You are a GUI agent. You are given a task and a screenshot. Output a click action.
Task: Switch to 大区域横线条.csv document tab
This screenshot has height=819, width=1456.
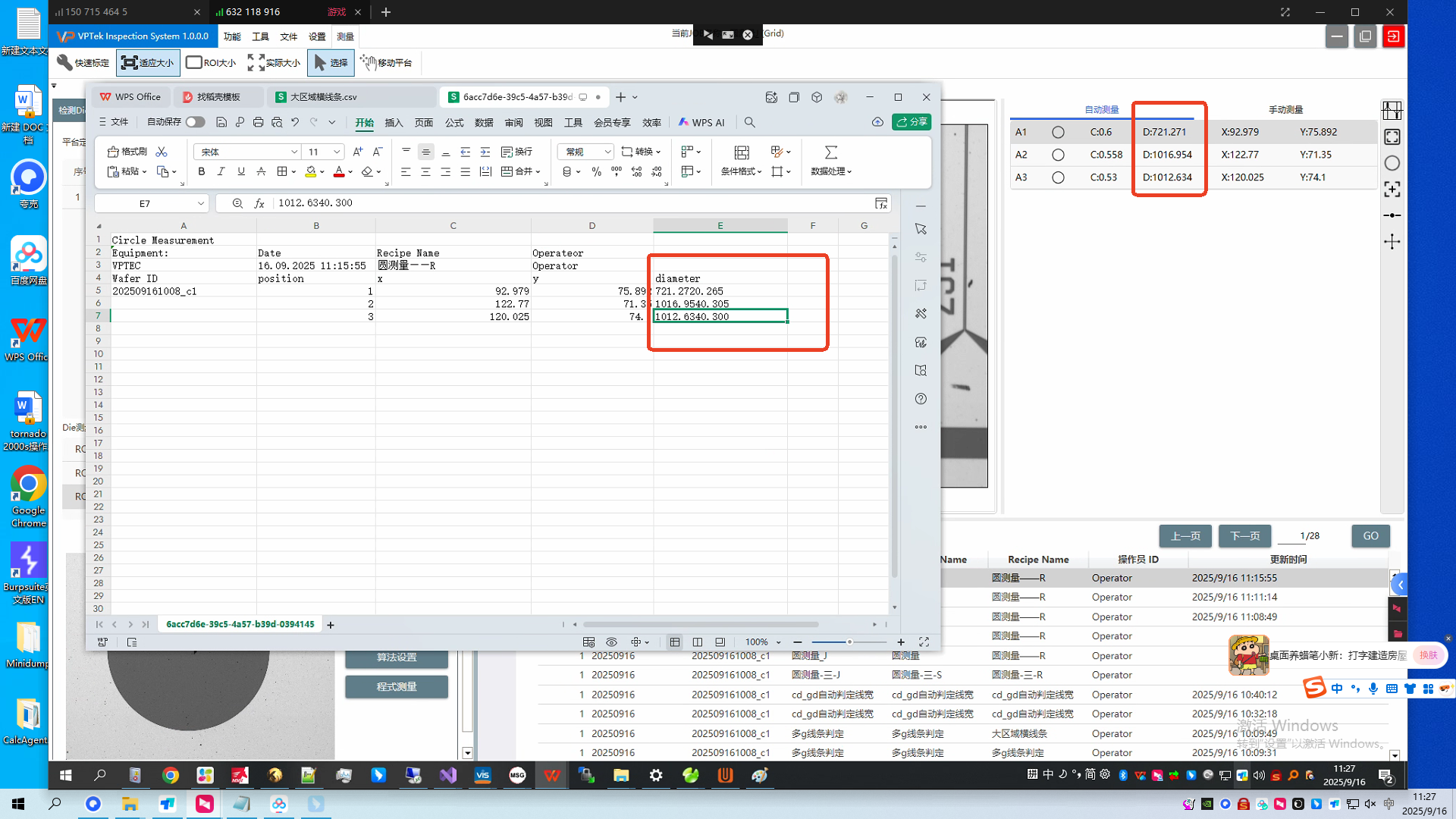(324, 97)
